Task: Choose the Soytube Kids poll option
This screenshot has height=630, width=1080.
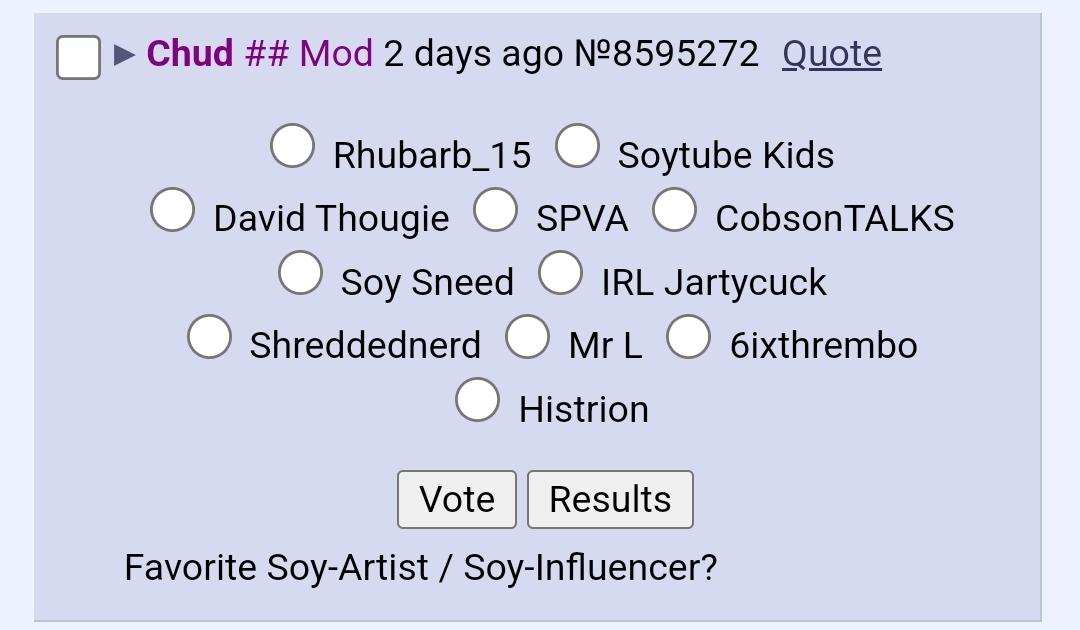Action: coord(577,146)
